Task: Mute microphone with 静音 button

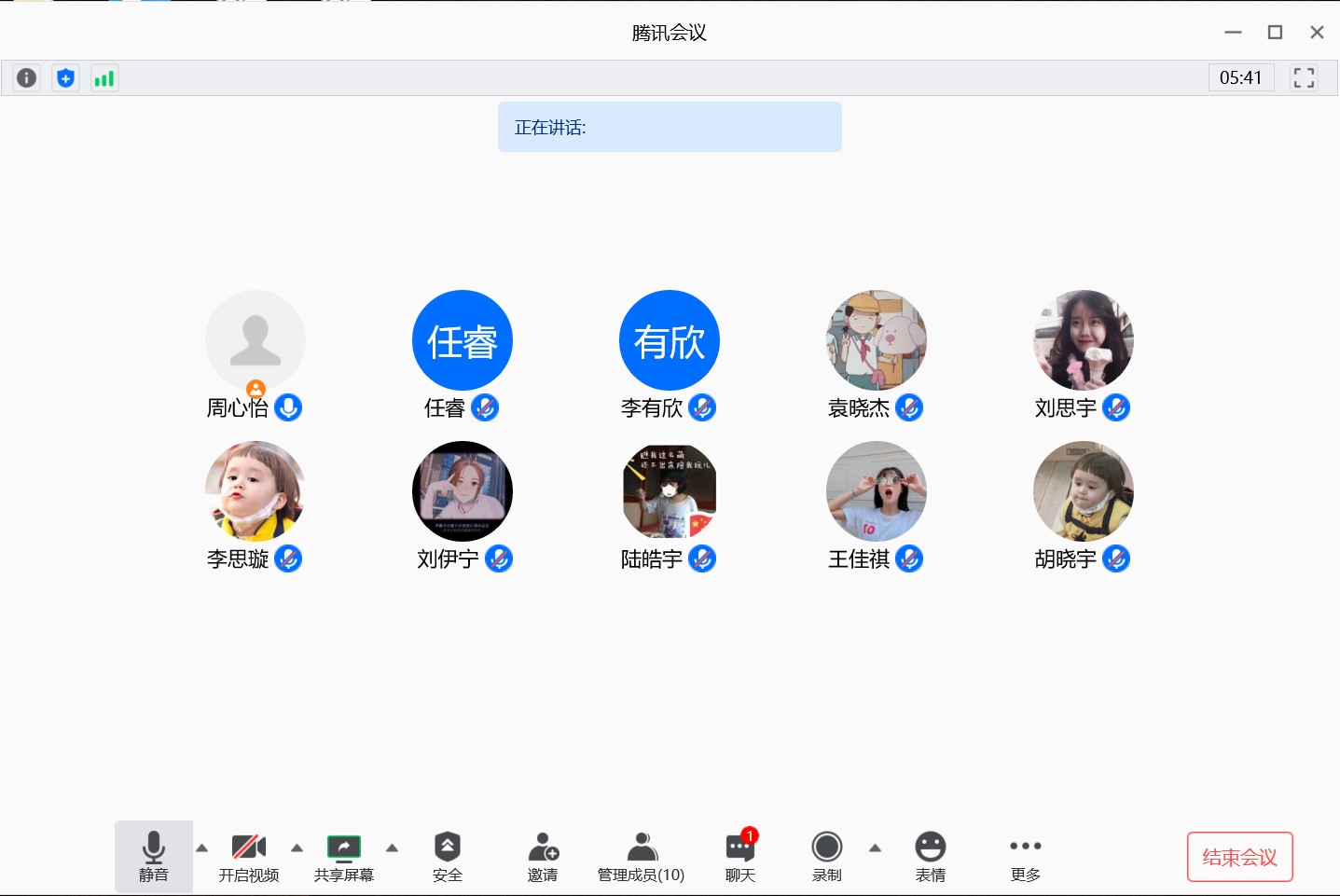Action: pyautogui.click(x=154, y=857)
